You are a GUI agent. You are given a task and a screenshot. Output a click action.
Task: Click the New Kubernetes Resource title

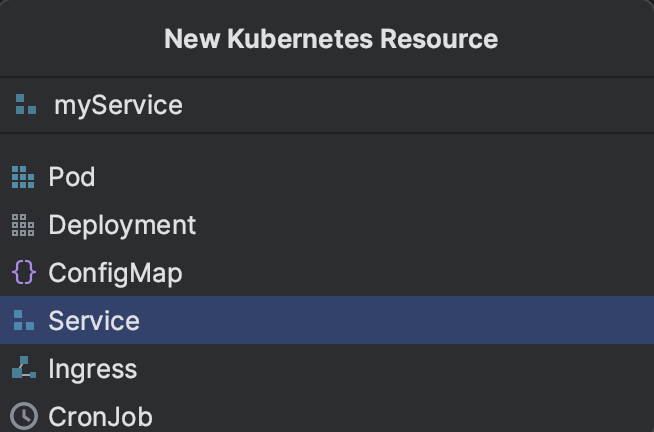330,39
